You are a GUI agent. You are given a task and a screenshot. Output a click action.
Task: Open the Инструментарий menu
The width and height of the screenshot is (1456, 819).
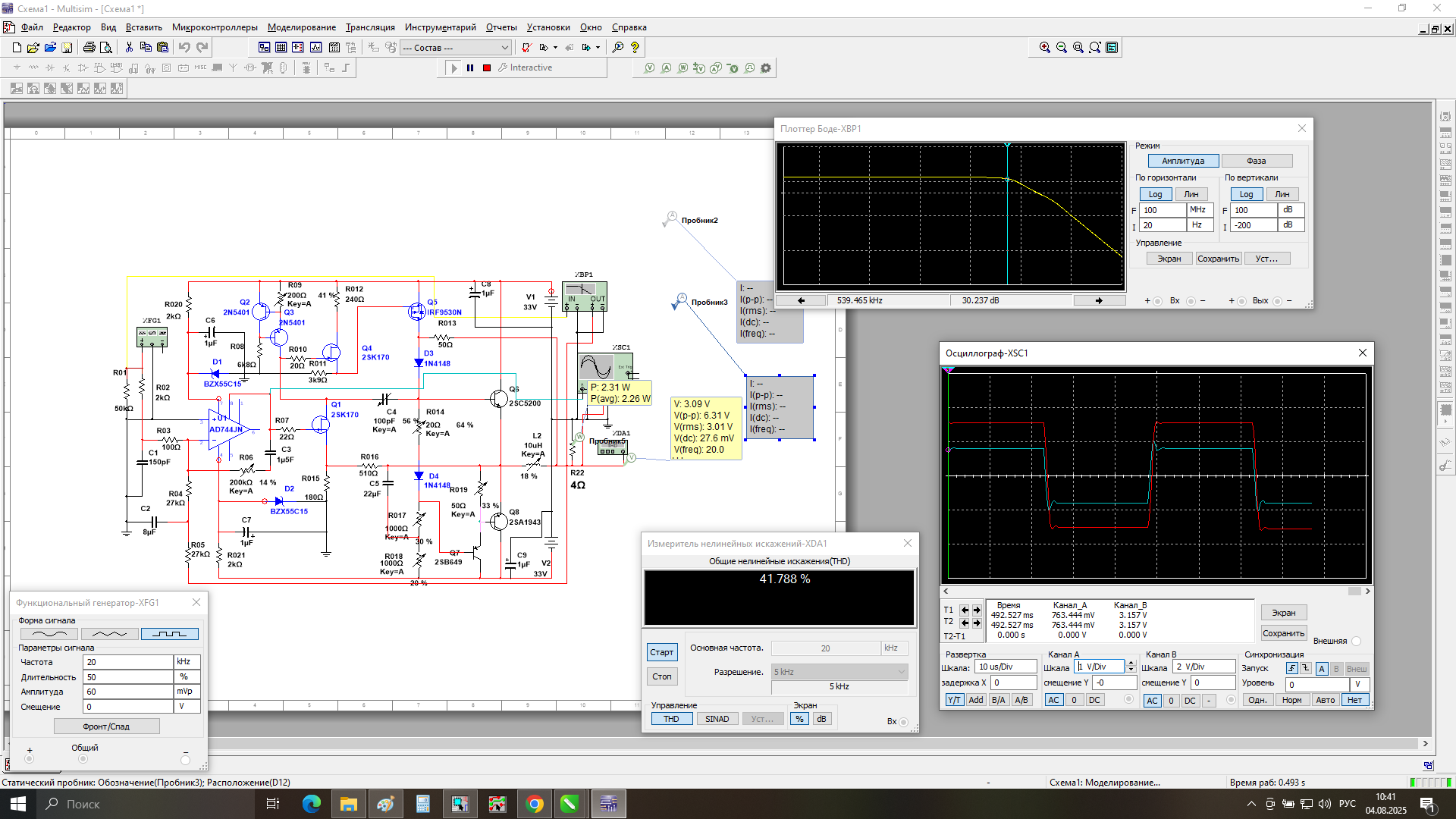[x=440, y=27]
